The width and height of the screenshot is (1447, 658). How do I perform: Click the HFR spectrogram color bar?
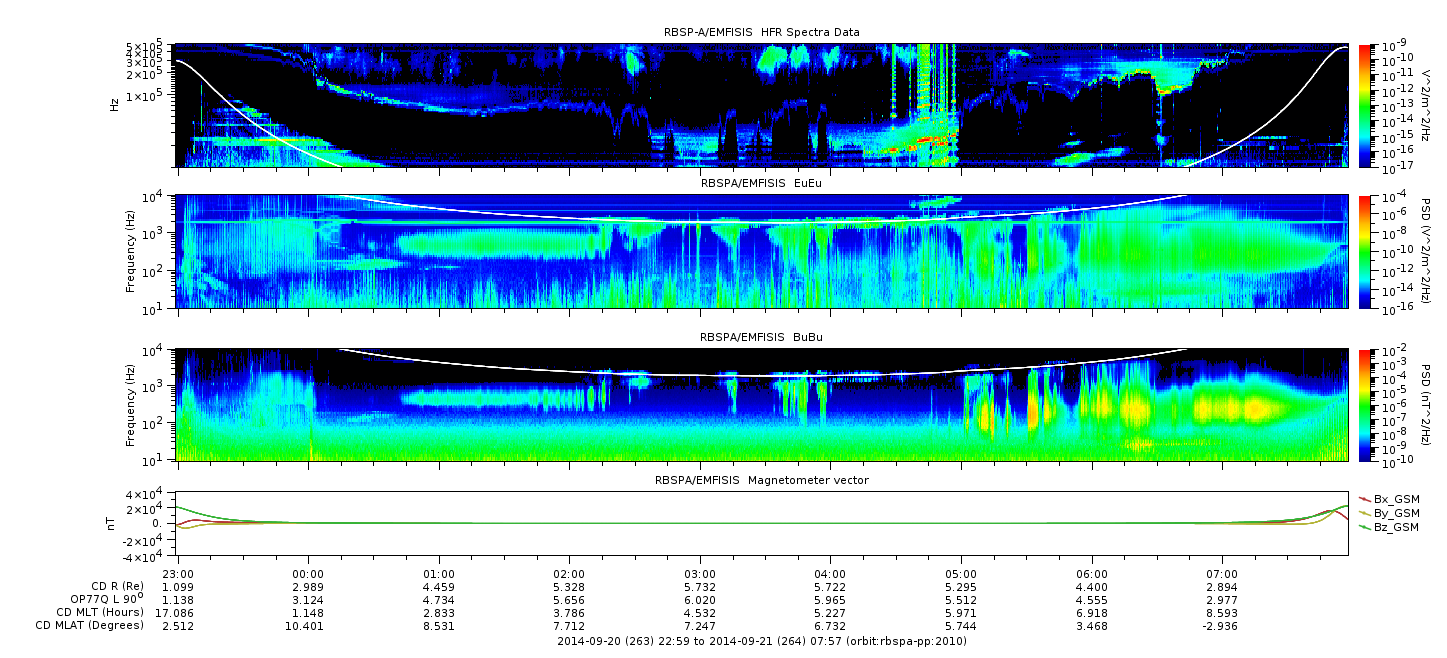point(1366,105)
